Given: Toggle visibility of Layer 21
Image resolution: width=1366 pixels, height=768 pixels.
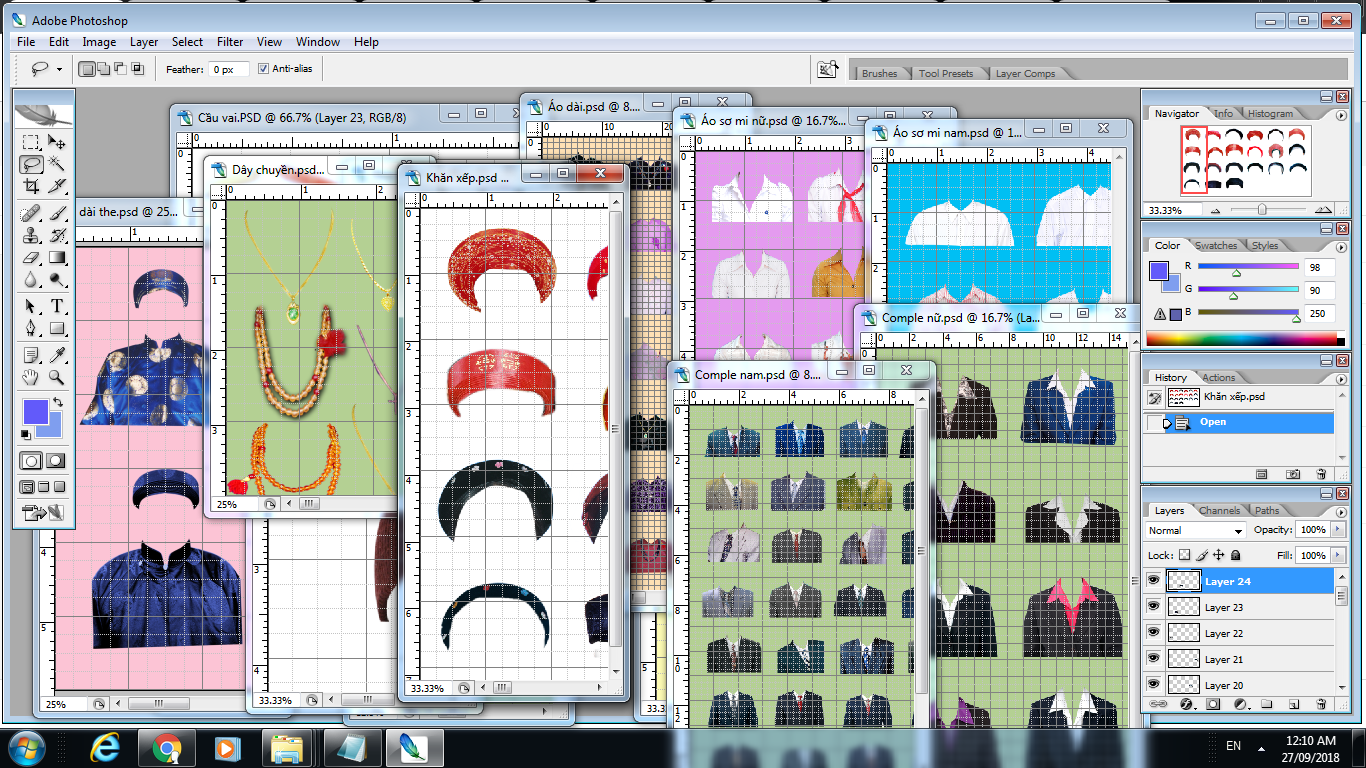Looking at the screenshot, I should coord(1153,659).
